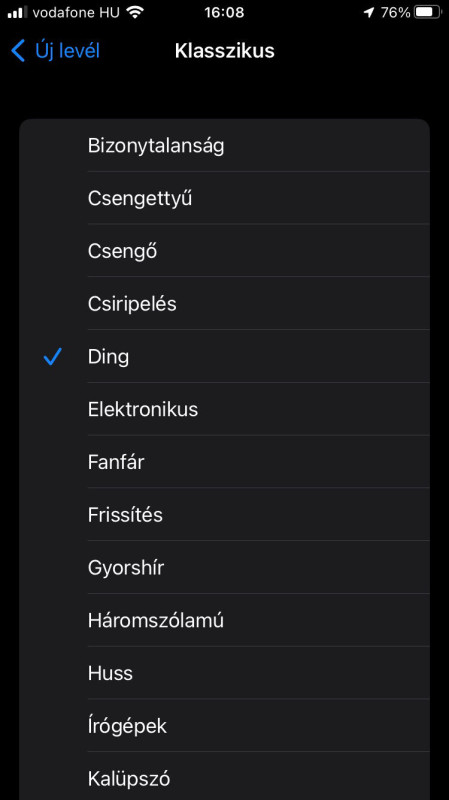Tap the cellular signal bars
The image size is (449, 800).
coord(17,12)
